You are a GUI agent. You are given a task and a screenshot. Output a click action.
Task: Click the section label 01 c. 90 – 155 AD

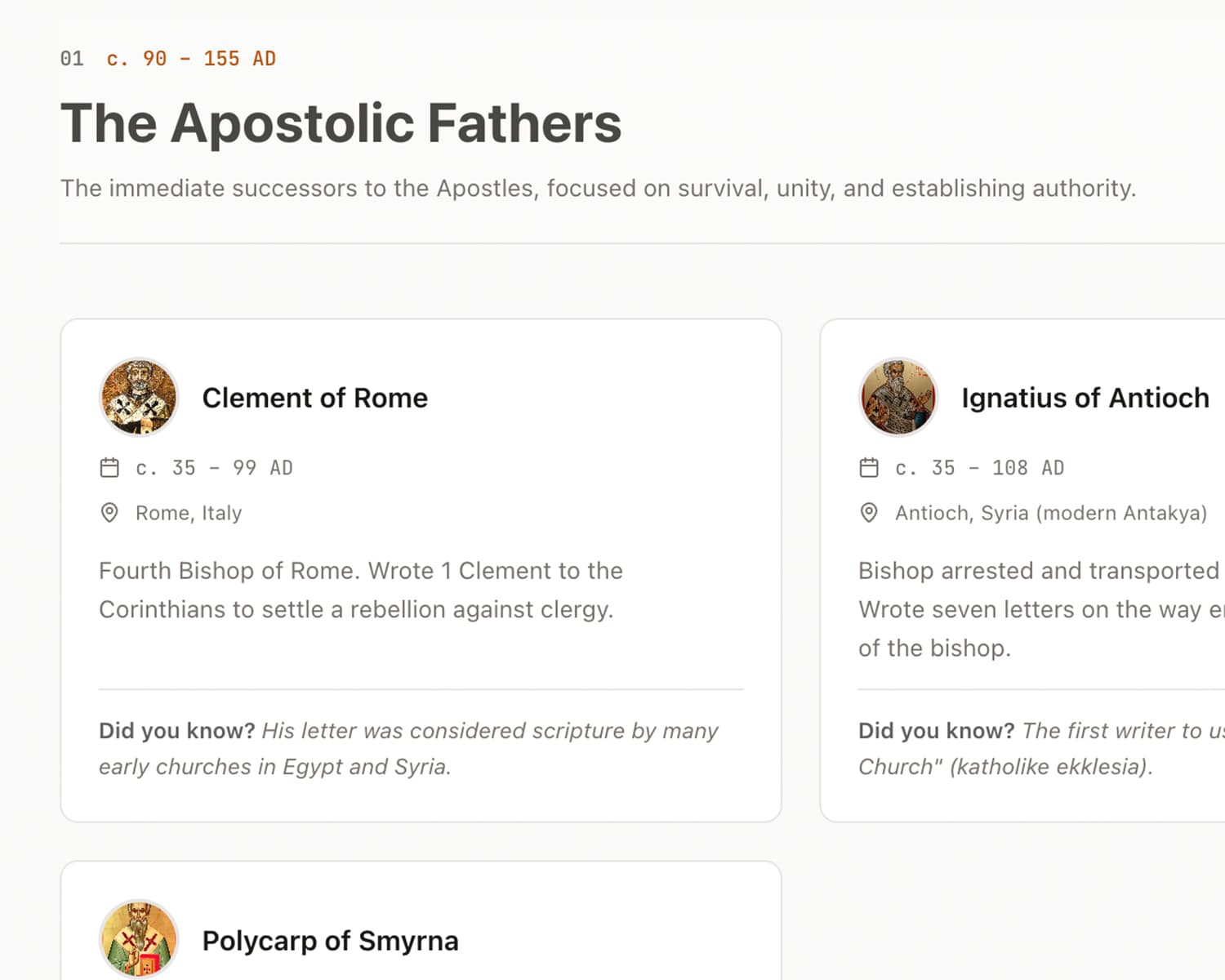[x=167, y=58]
